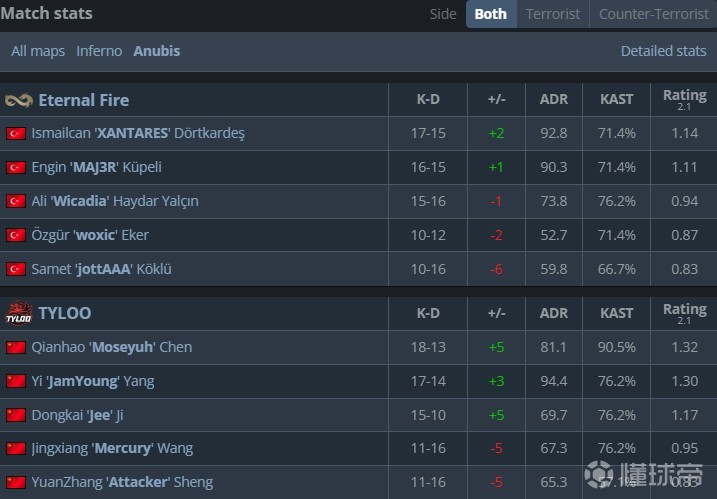717x499 pixels.
Task: Click the Chinese flag beside Mercury
Action: pos(15,448)
